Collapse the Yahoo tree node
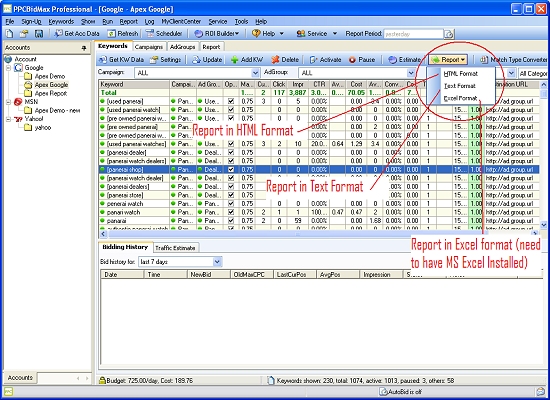This screenshot has width=550, height=400. 8,119
